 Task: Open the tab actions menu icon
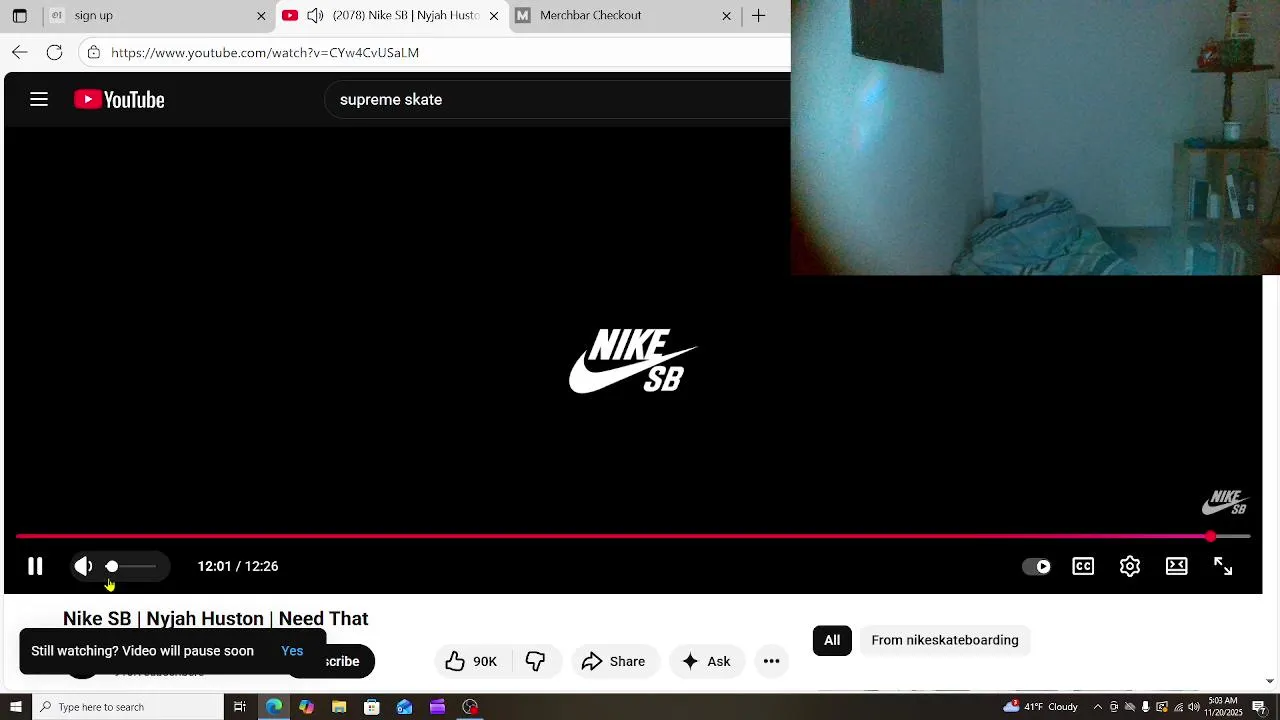19,16
